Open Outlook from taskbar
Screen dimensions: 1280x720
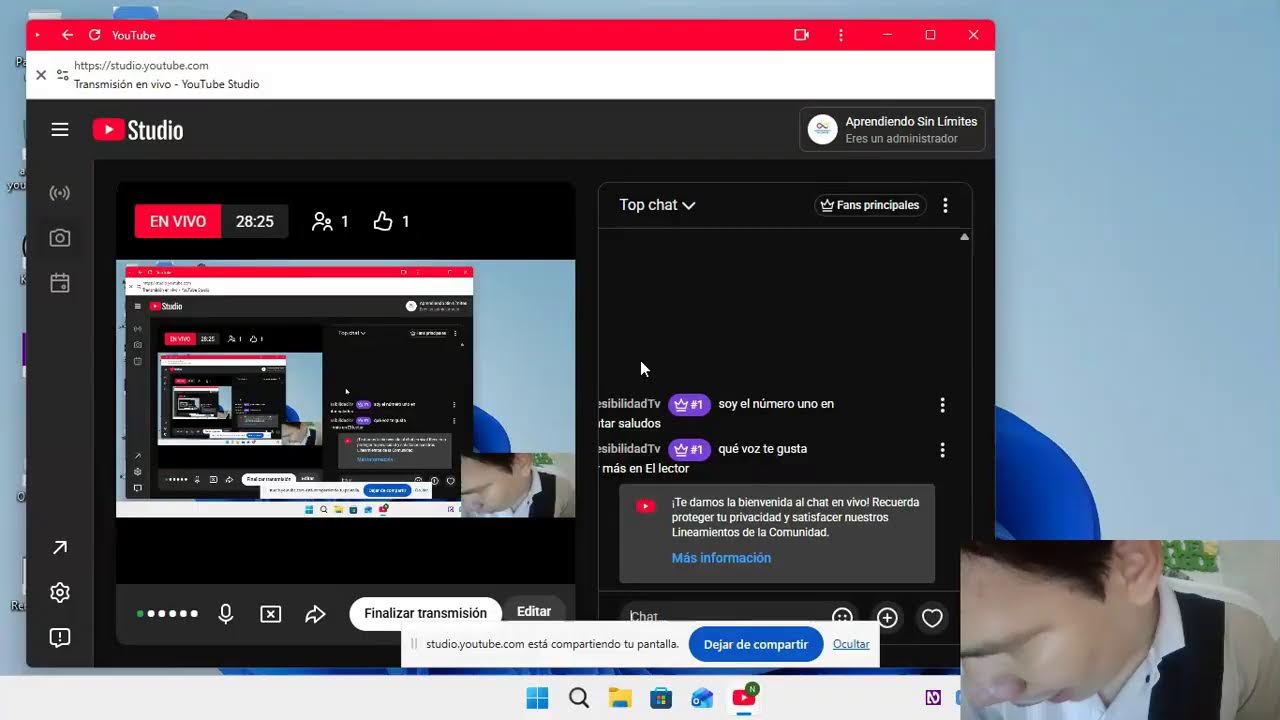702,698
